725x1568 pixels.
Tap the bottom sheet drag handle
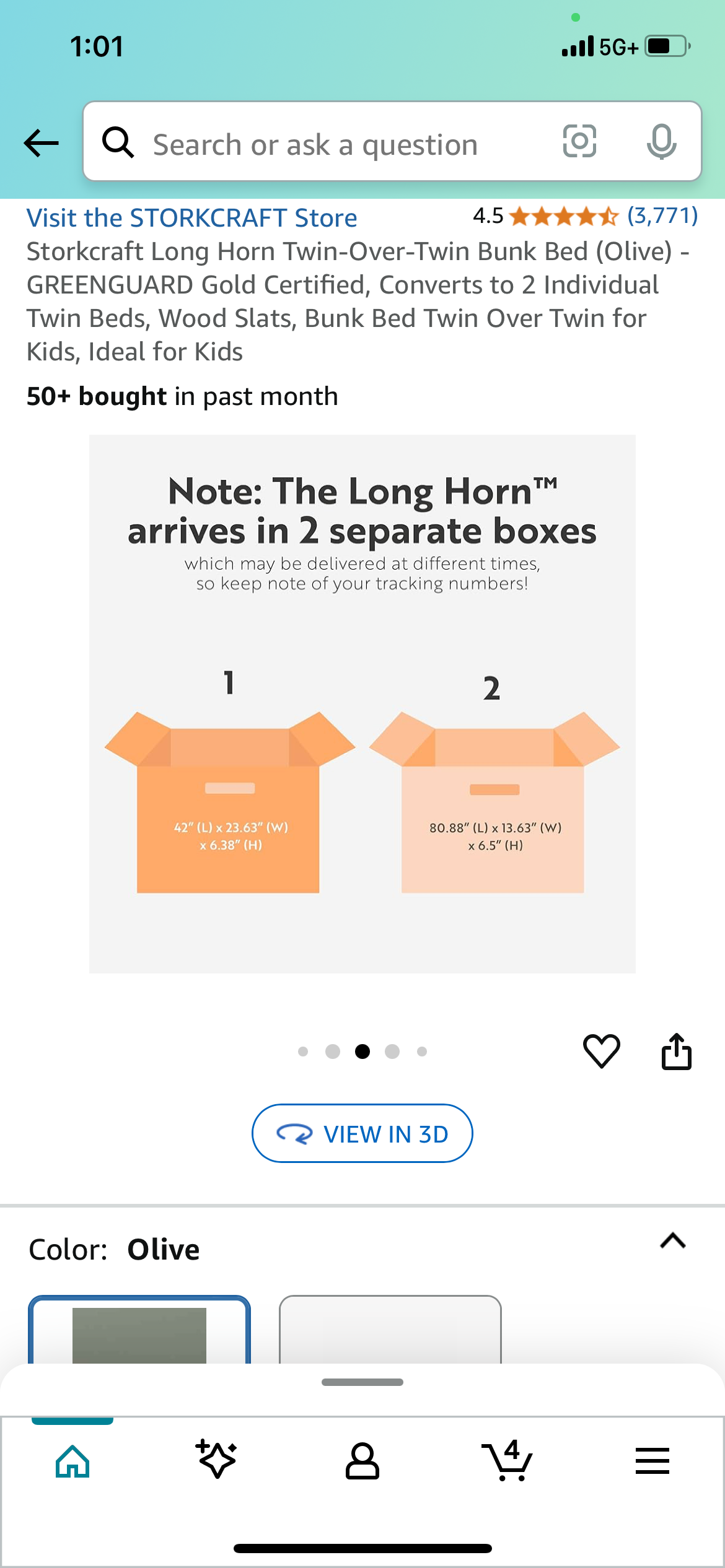tap(362, 1382)
